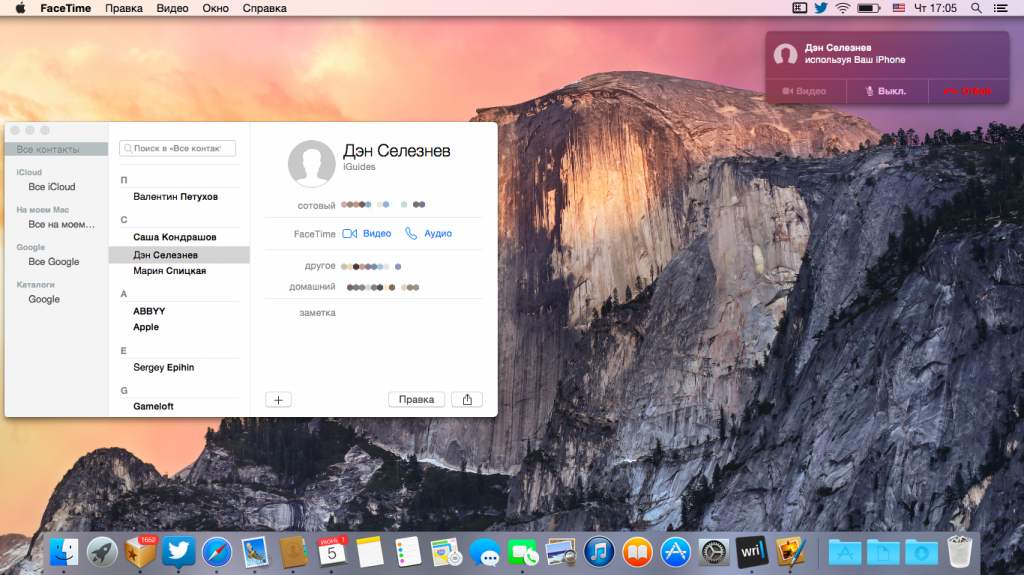Viewport: 1024px width, 575px height.
Task: Open the Mail stamp icon in Dock
Action: click(x=255, y=553)
